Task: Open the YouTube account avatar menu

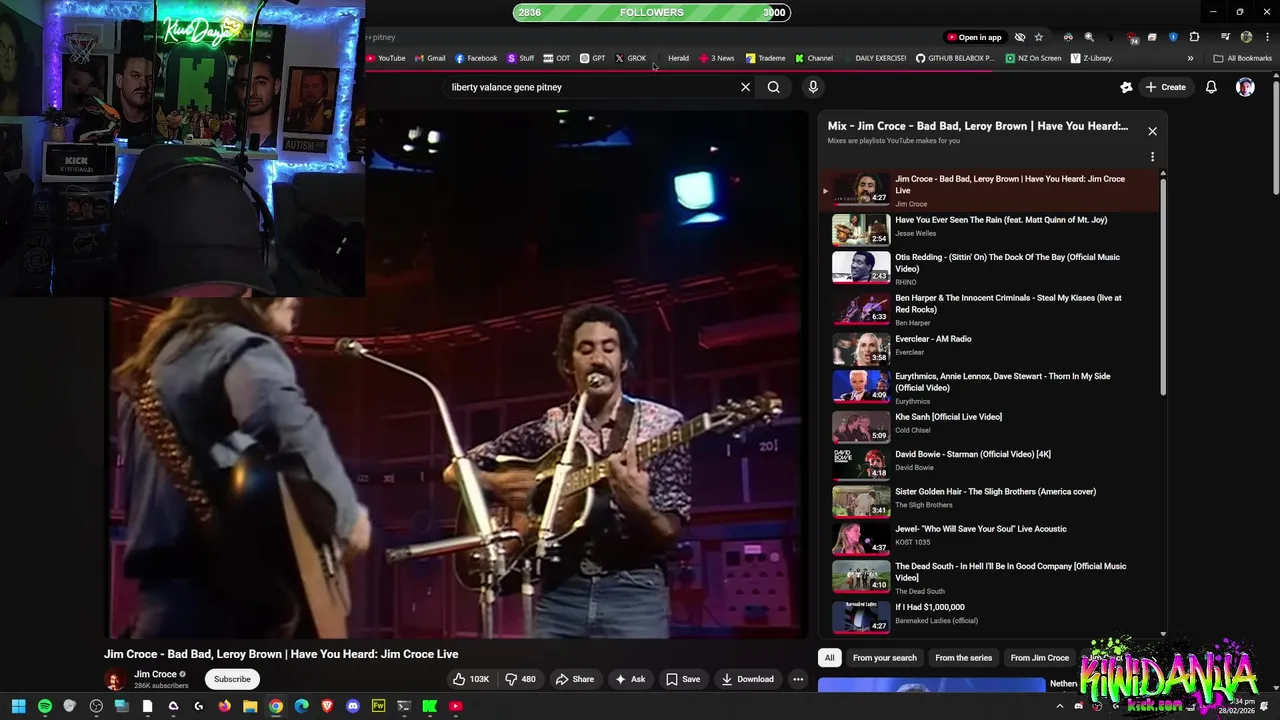Action: (1245, 87)
